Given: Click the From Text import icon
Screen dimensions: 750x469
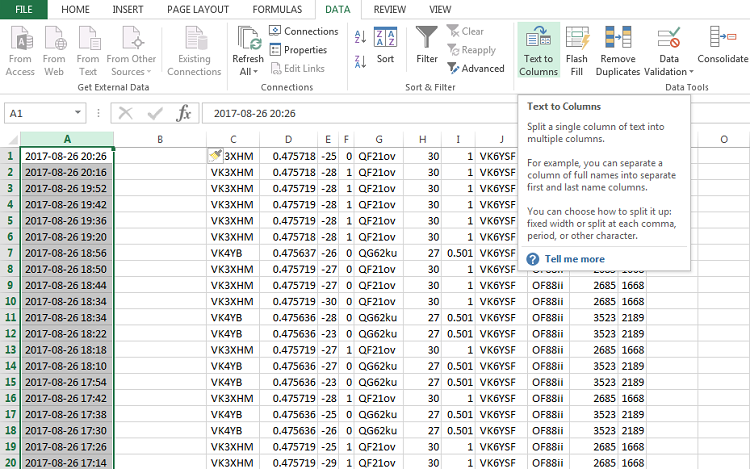Looking at the screenshot, I should (88, 50).
